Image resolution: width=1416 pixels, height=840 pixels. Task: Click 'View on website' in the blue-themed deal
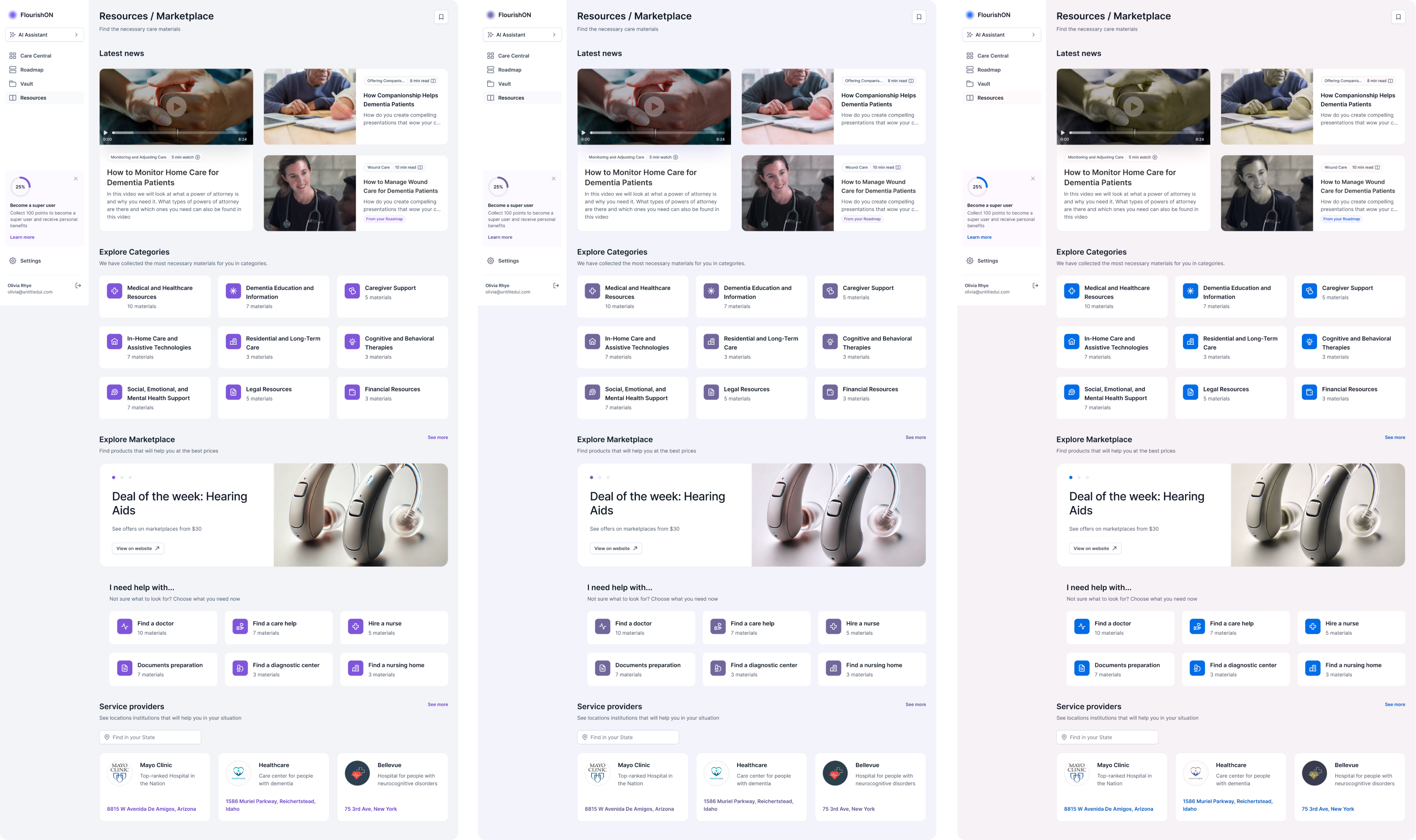pos(1094,549)
